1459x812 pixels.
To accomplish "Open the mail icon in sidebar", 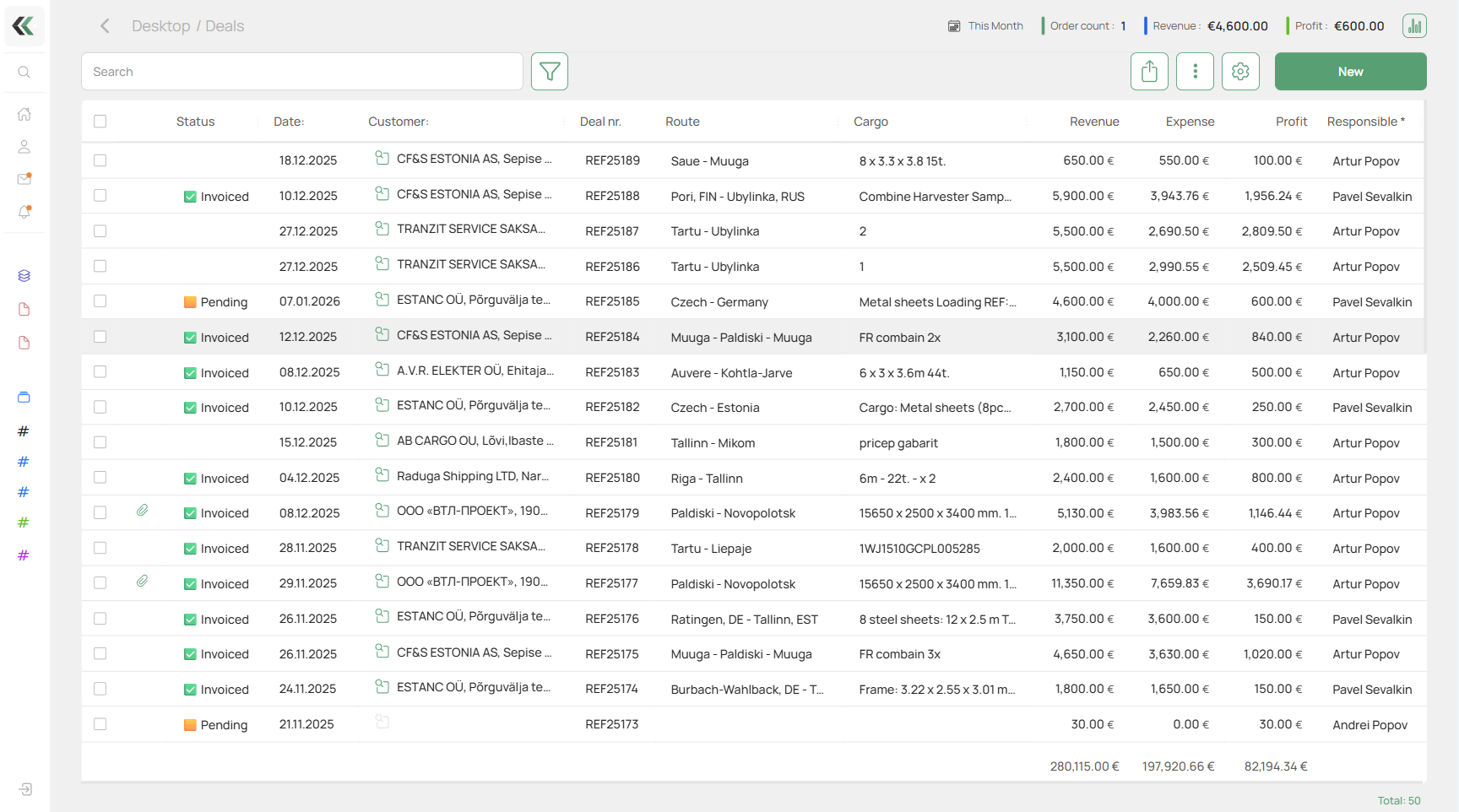I will (x=24, y=179).
